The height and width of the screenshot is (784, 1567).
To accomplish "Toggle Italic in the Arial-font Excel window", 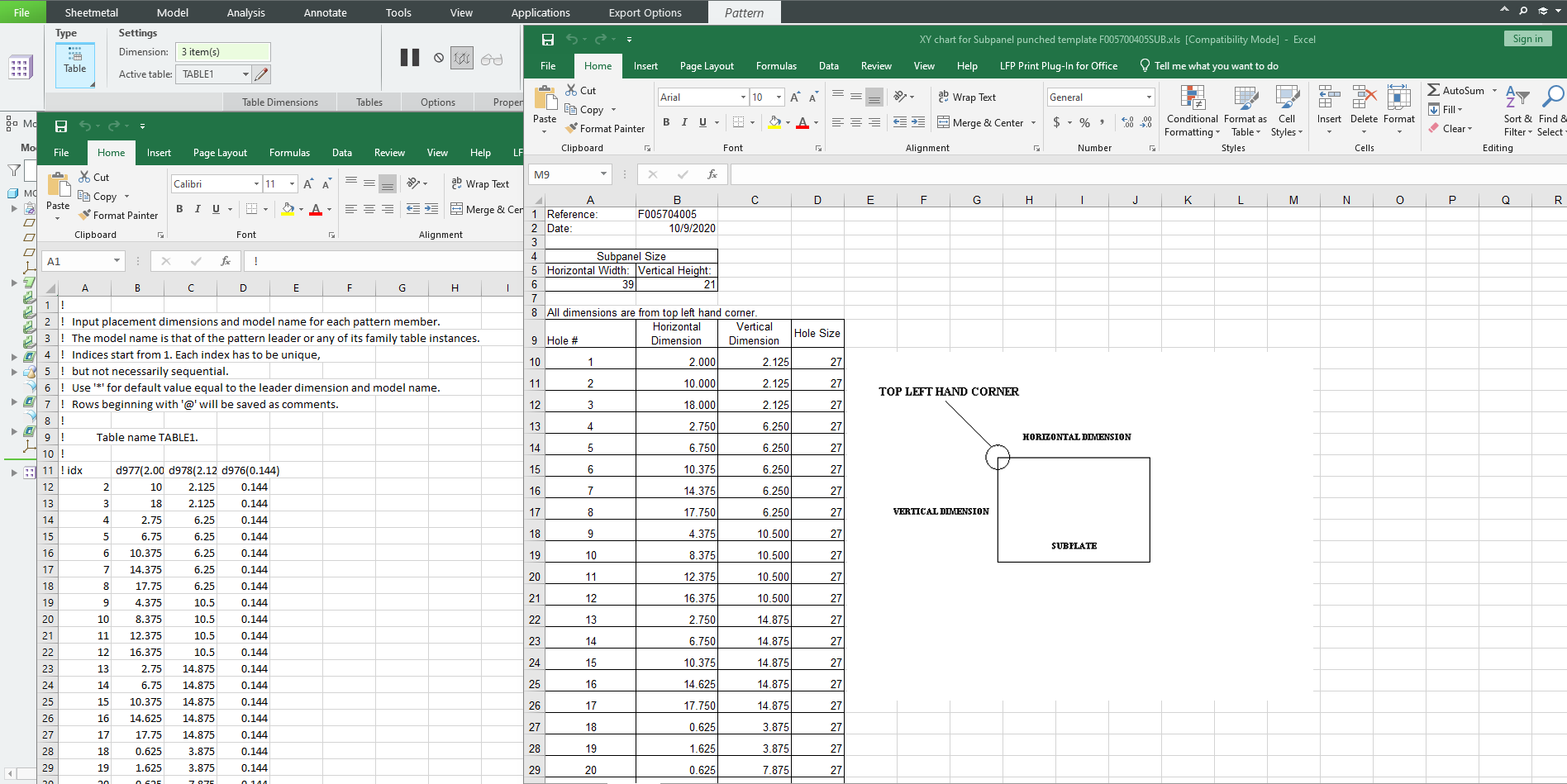I will click(684, 122).
